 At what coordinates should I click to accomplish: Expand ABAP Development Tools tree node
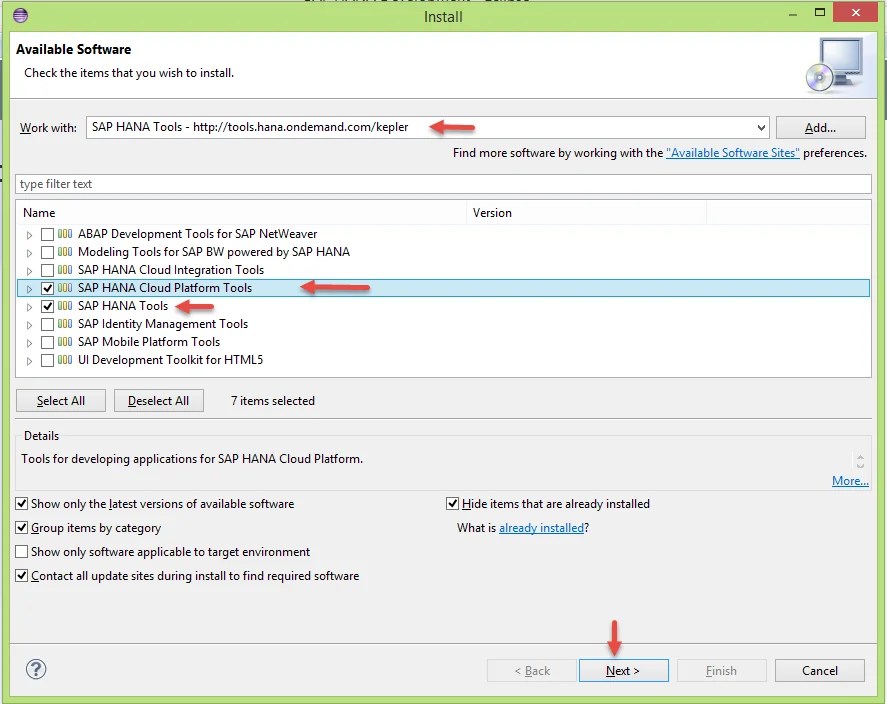click(29, 235)
